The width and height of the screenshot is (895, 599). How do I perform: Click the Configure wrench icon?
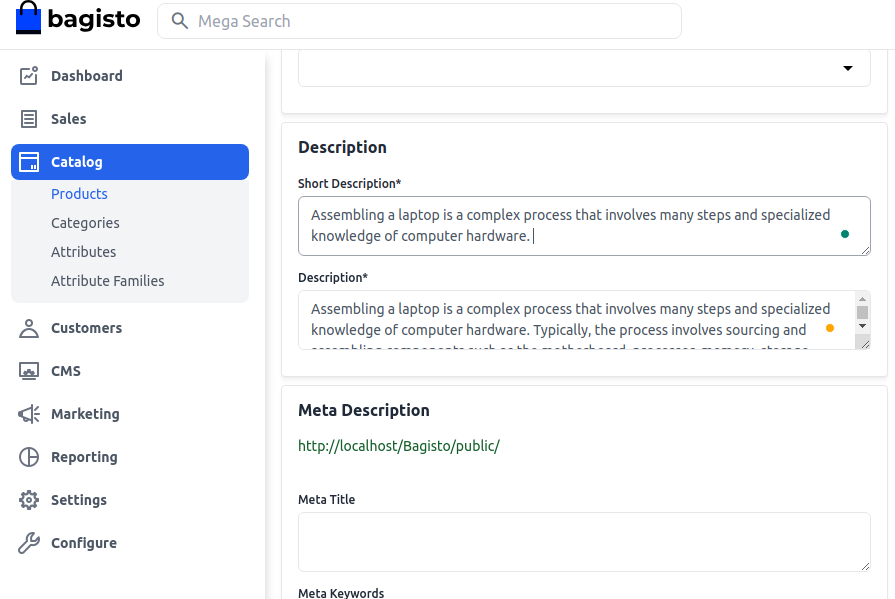coord(29,543)
